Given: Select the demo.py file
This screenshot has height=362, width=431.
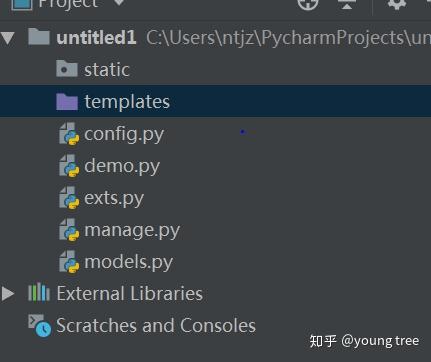Looking at the screenshot, I should point(122,166).
